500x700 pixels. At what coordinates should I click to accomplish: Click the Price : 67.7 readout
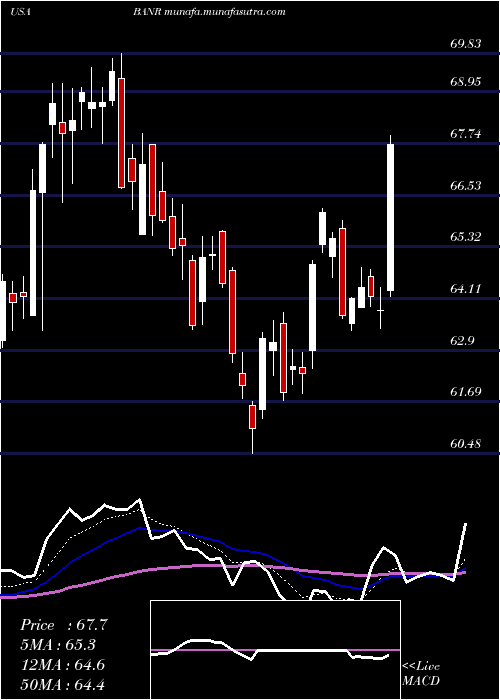64,625
